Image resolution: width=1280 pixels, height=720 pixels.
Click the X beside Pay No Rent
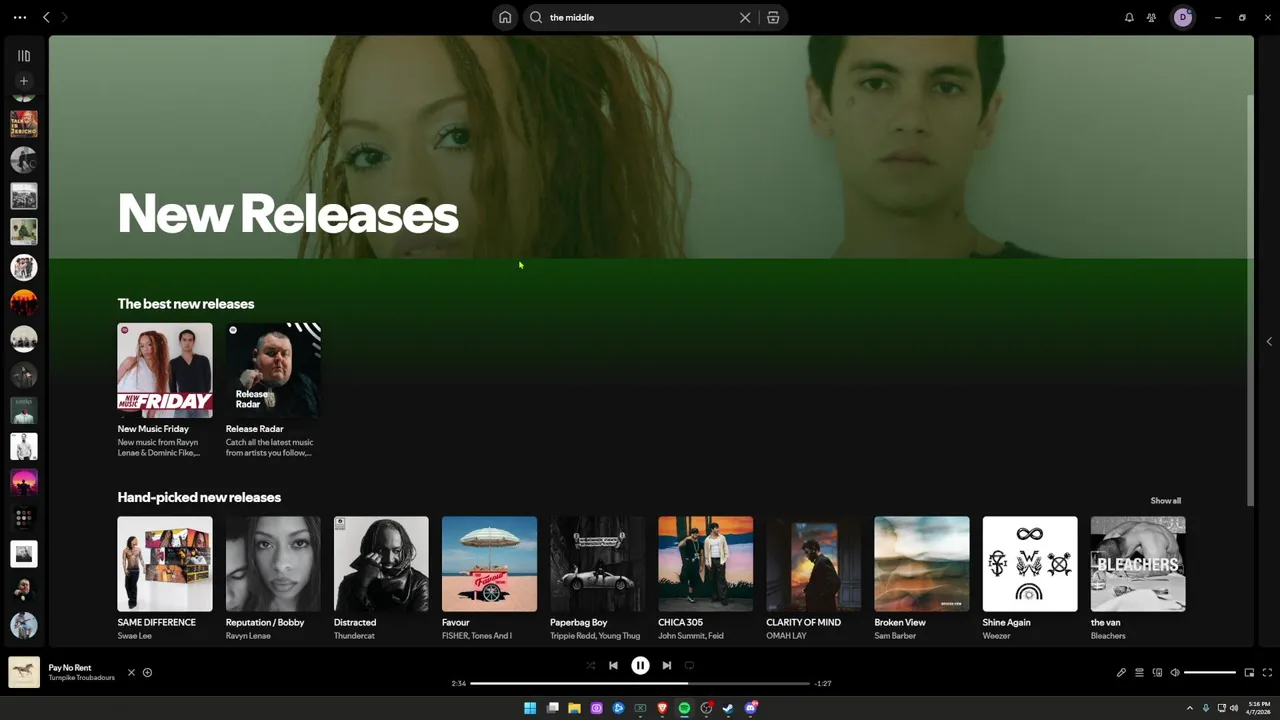(131, 672)
